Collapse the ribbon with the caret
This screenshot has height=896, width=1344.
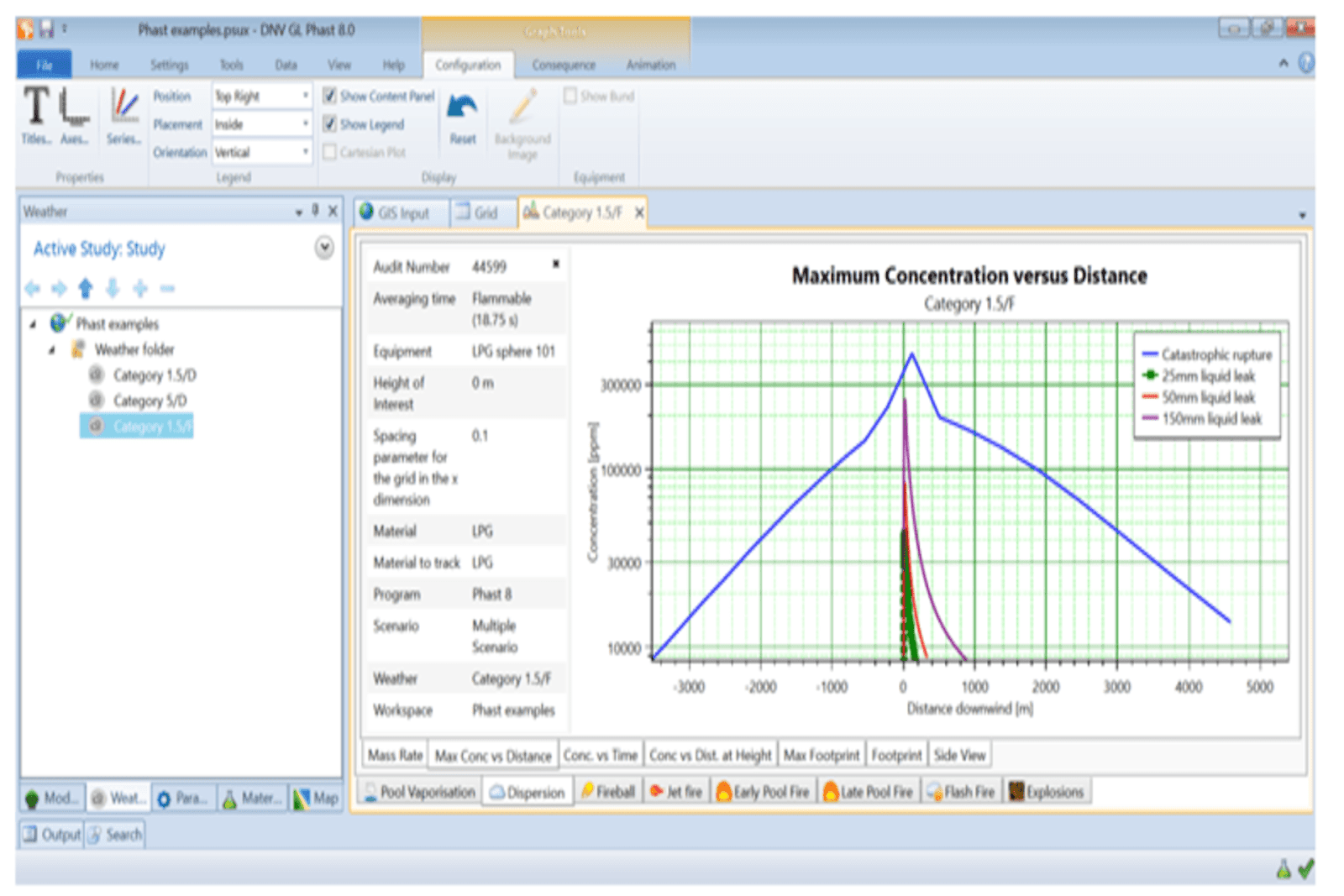tap(1284, 63)
